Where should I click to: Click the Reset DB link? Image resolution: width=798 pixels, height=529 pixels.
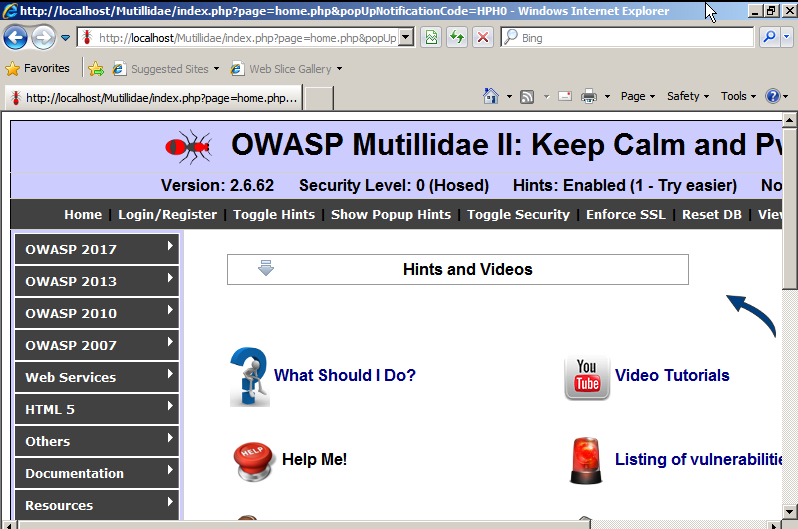(x=711, y=215)
